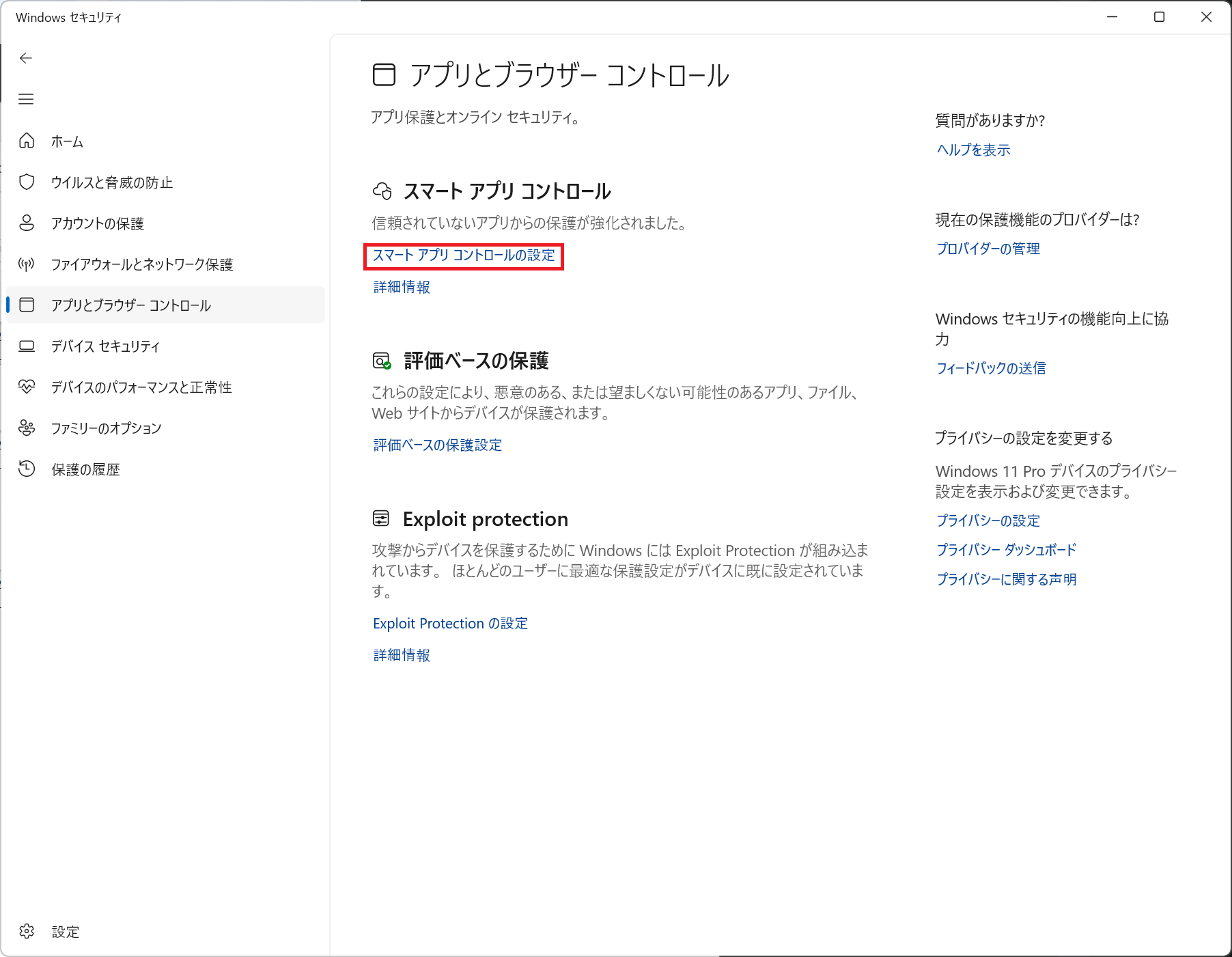Open スマート アプリ コントロールの設定
This screenshot has width=1232, height=957.
(x=464, y=256)
